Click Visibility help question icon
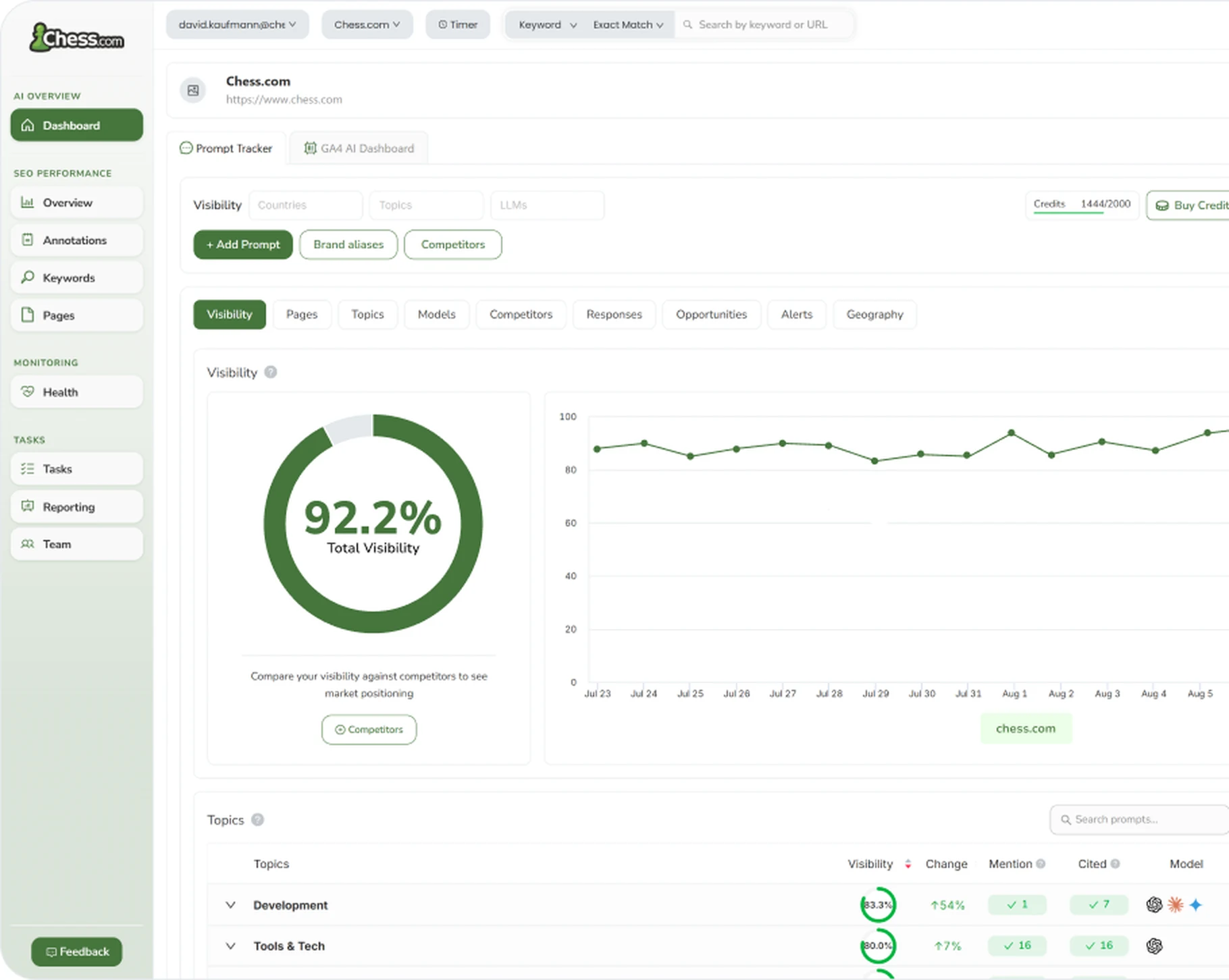This screenshot has height=980, width=1229. point(271,372)
